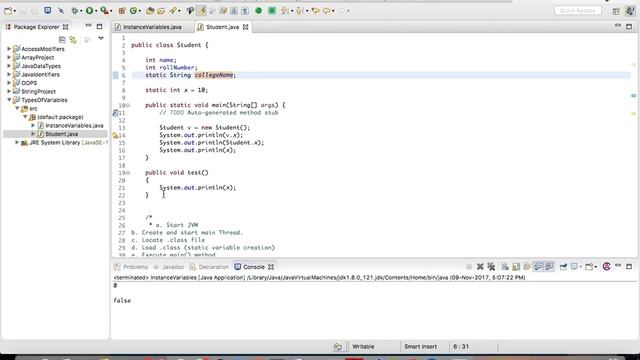Select the (default package) node
Viewport: 640px width, 360px height.
[x=60, y=117]
